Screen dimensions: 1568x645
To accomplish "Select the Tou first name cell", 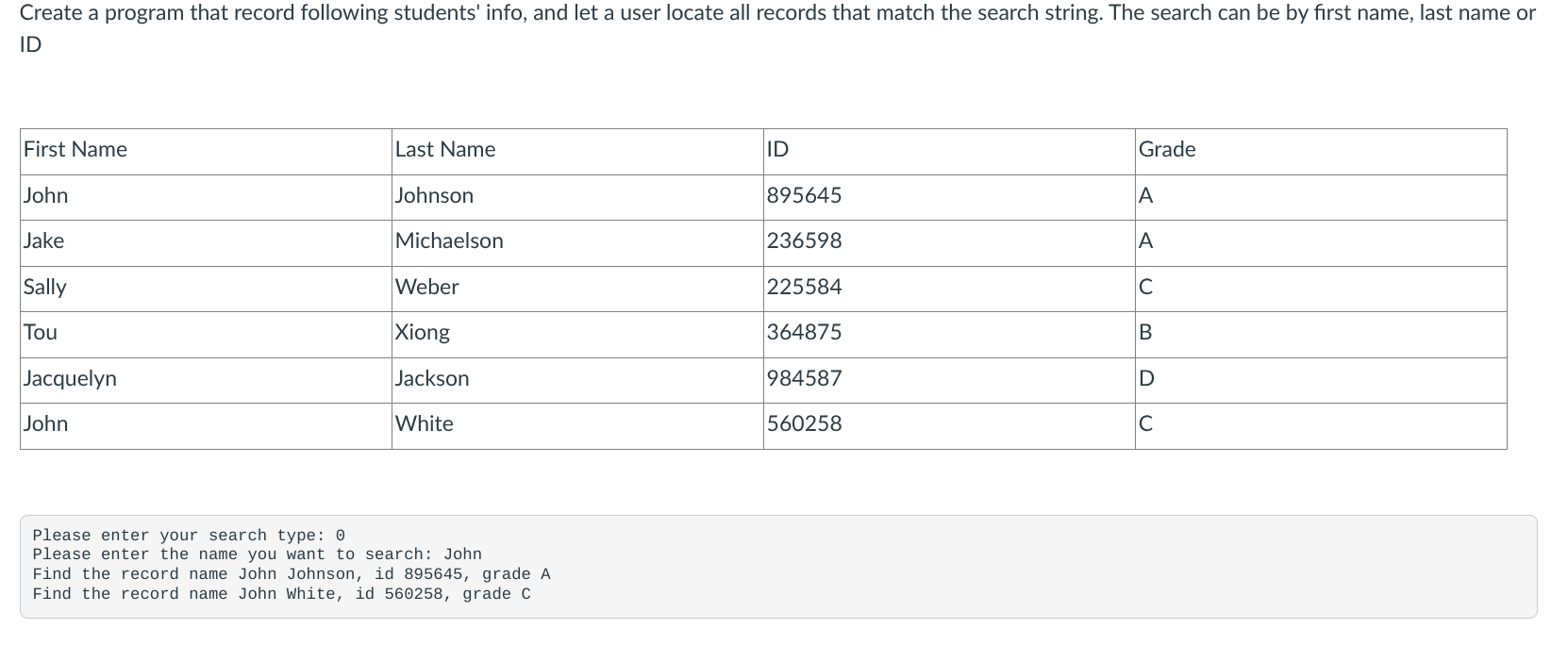I will [41, 333].
